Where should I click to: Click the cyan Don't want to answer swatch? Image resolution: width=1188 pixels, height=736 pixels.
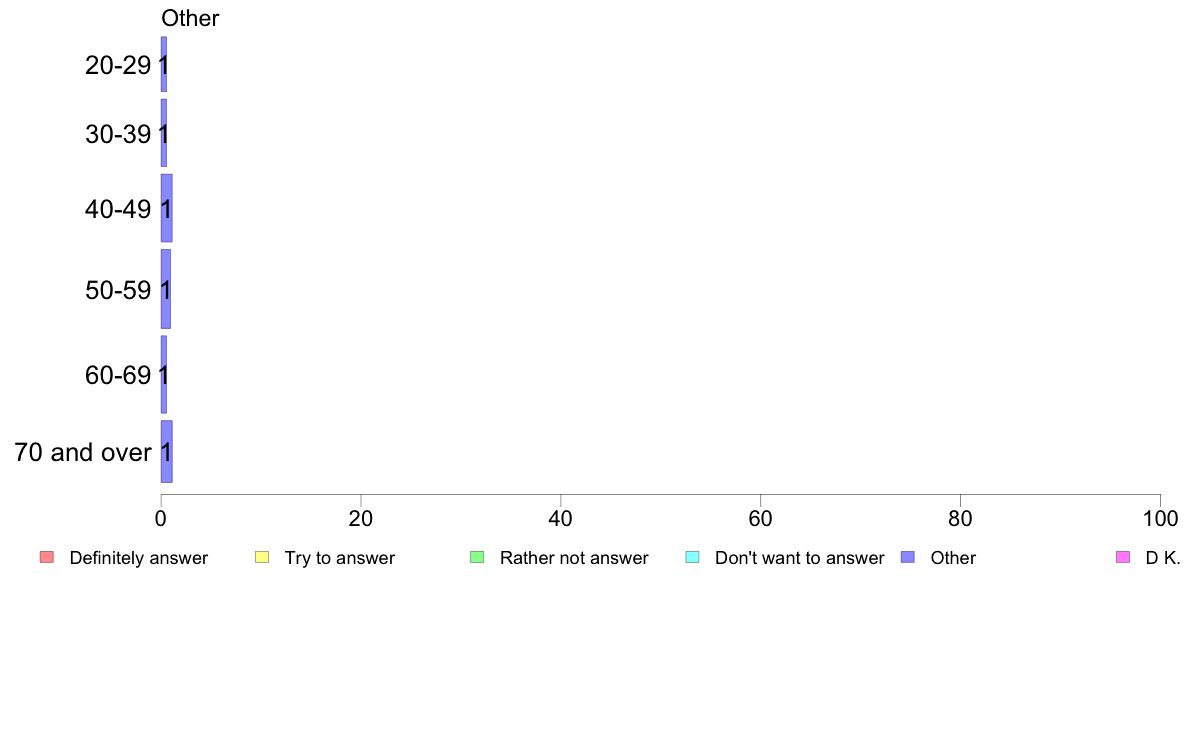[692, 557]
